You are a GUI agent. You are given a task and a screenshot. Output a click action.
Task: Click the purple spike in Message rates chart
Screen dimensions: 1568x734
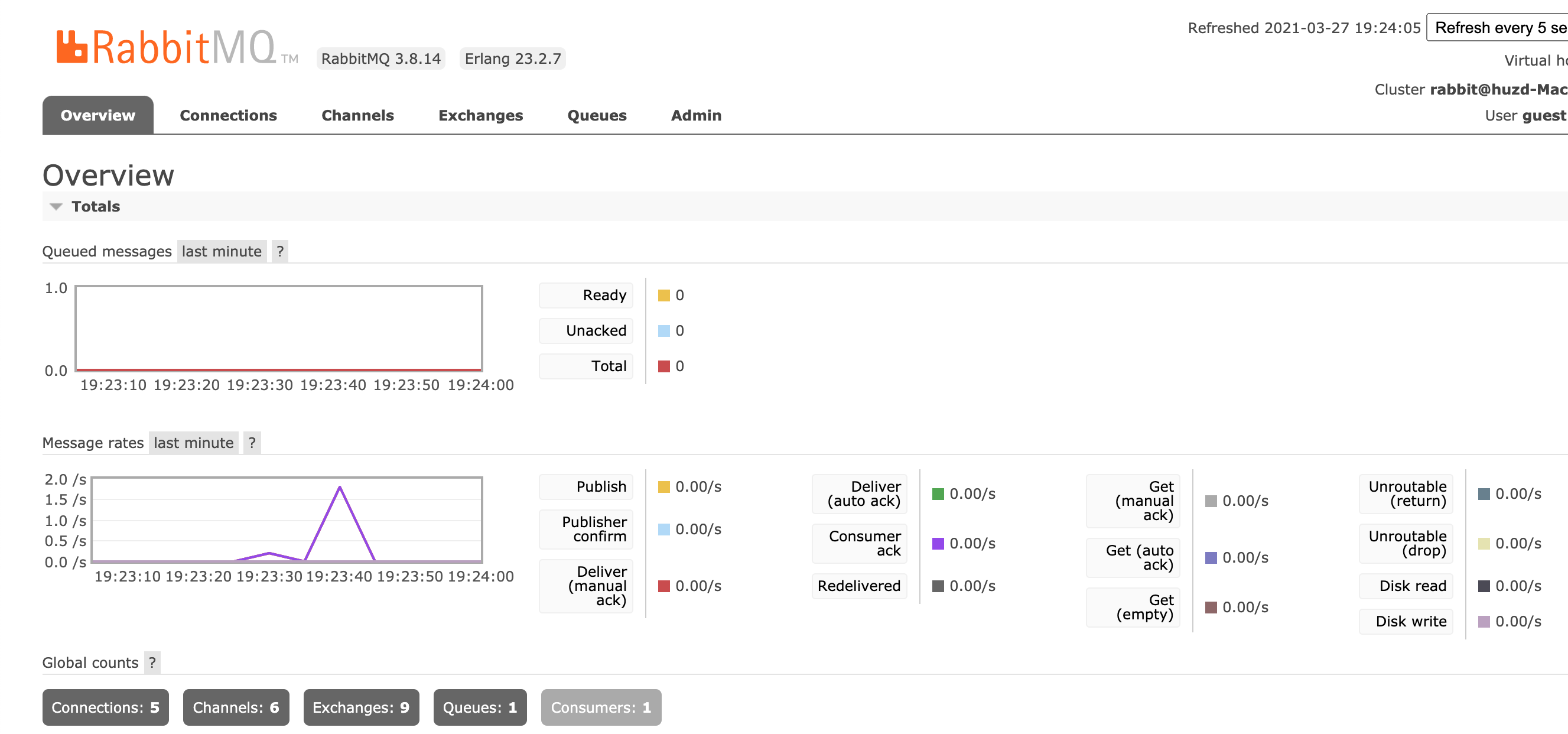pyautogui.click(x=340, y=522)
